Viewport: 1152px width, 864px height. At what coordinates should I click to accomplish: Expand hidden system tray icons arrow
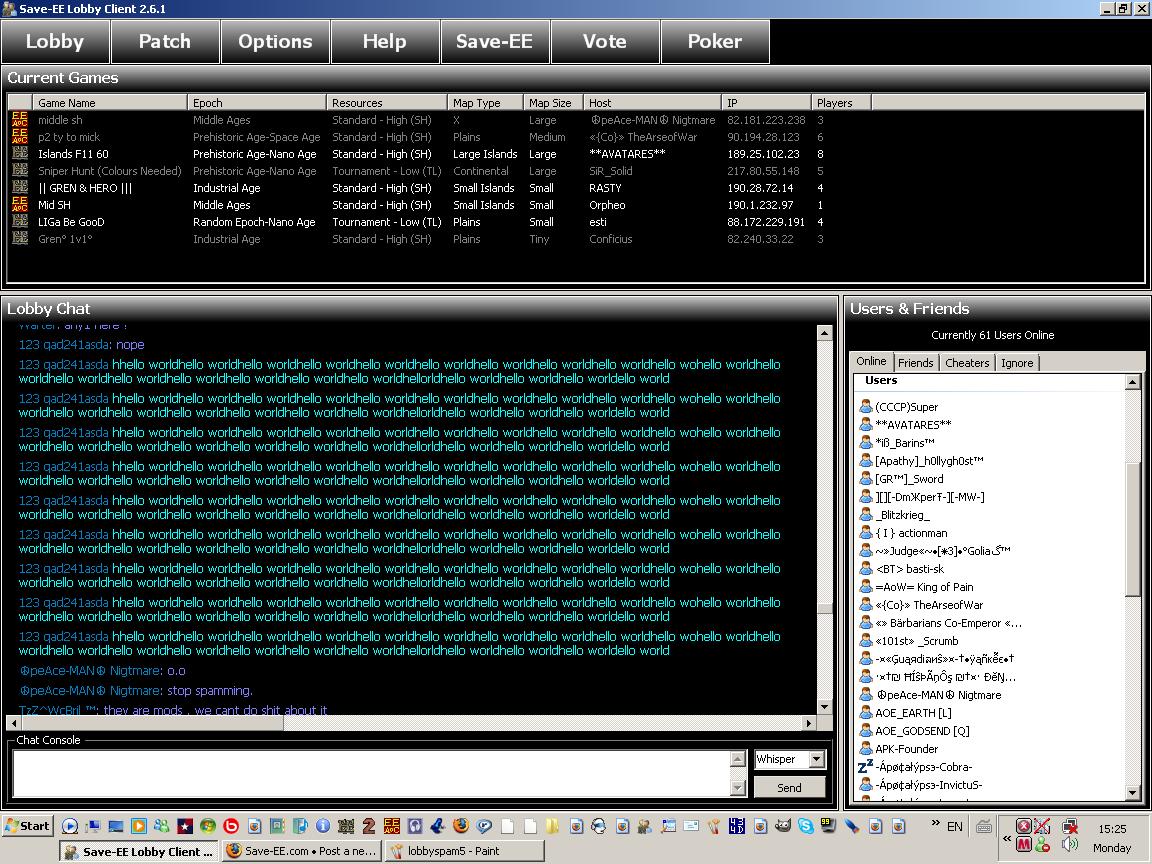tap(1007, 838)
